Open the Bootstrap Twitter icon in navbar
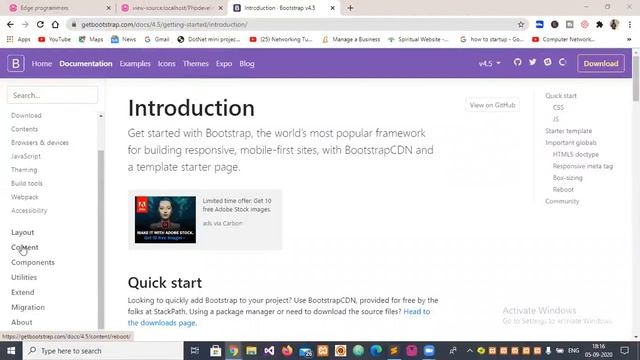 (x=533, y=62)
